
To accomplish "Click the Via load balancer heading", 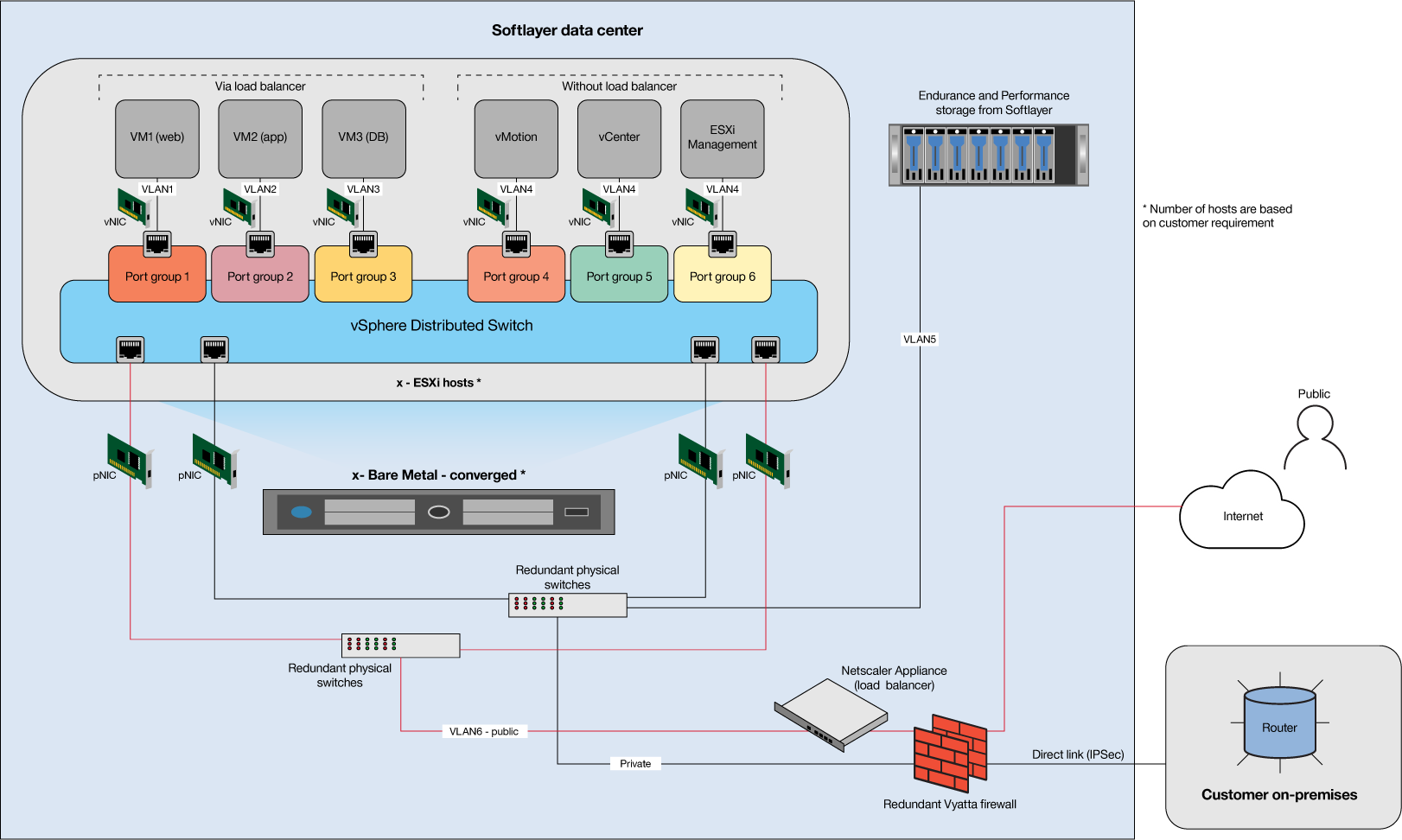I will (260, 86).
